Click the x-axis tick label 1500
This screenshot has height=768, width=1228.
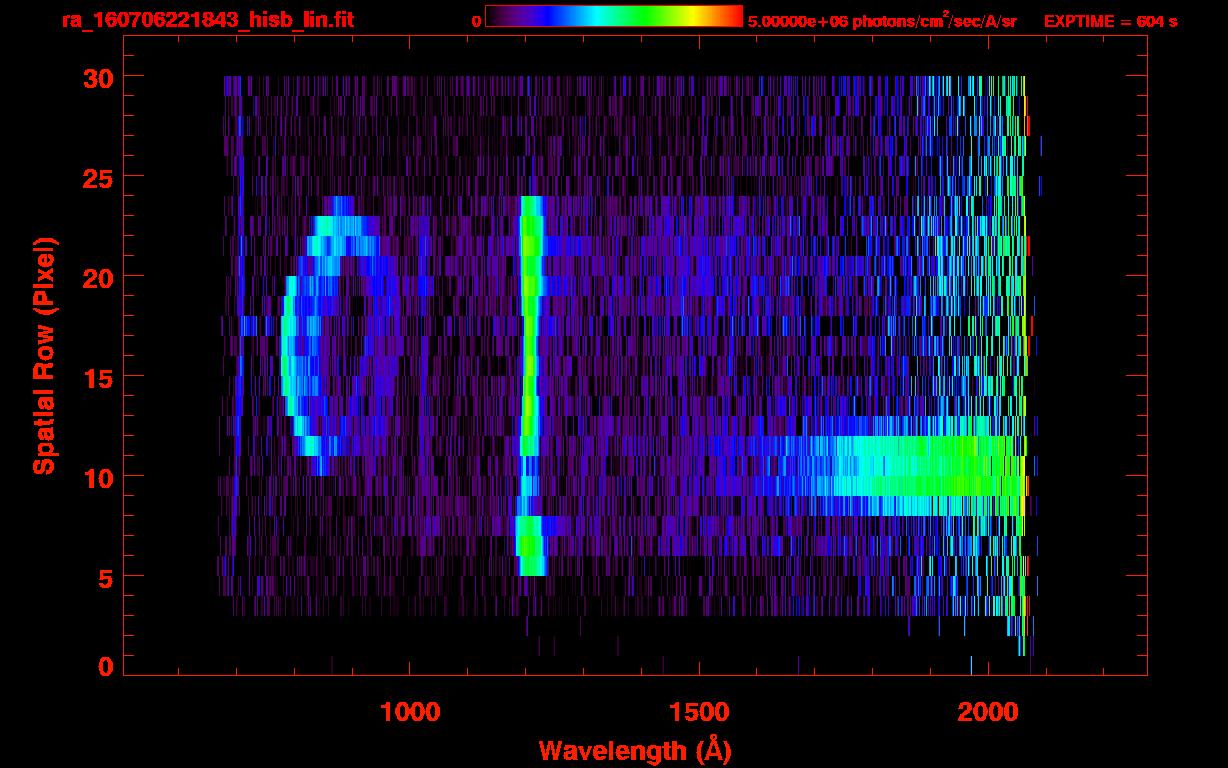tap(698, 711)
